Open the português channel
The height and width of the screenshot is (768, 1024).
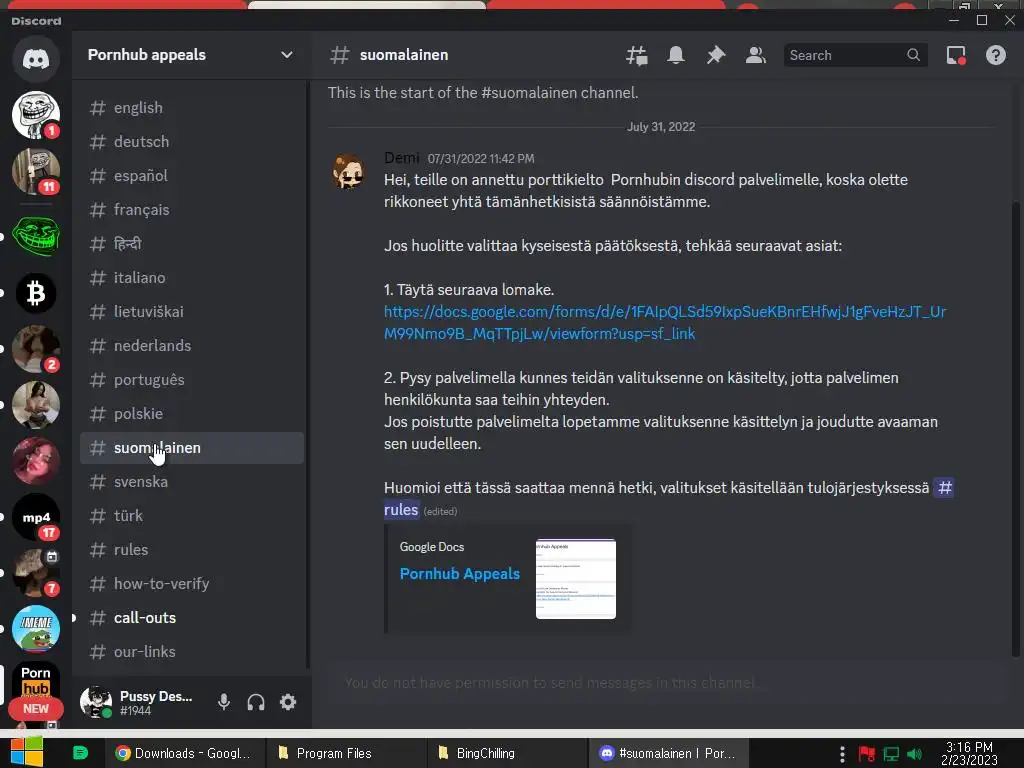(192, 379)
